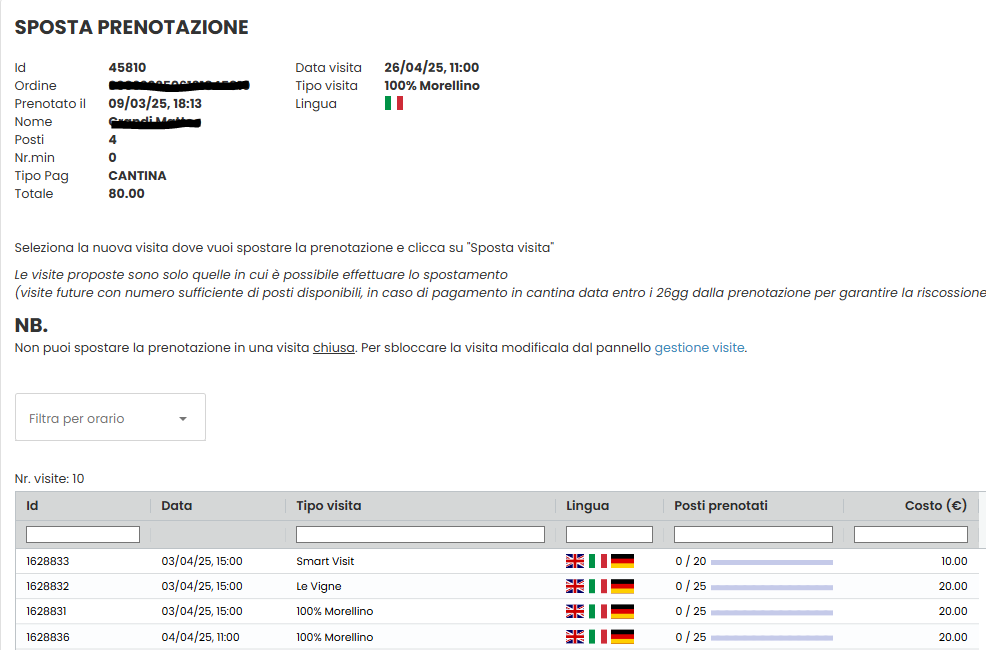Click the German flag in Smart Visit row
This screenshot has width=986, height=650.
coord(623,561)
